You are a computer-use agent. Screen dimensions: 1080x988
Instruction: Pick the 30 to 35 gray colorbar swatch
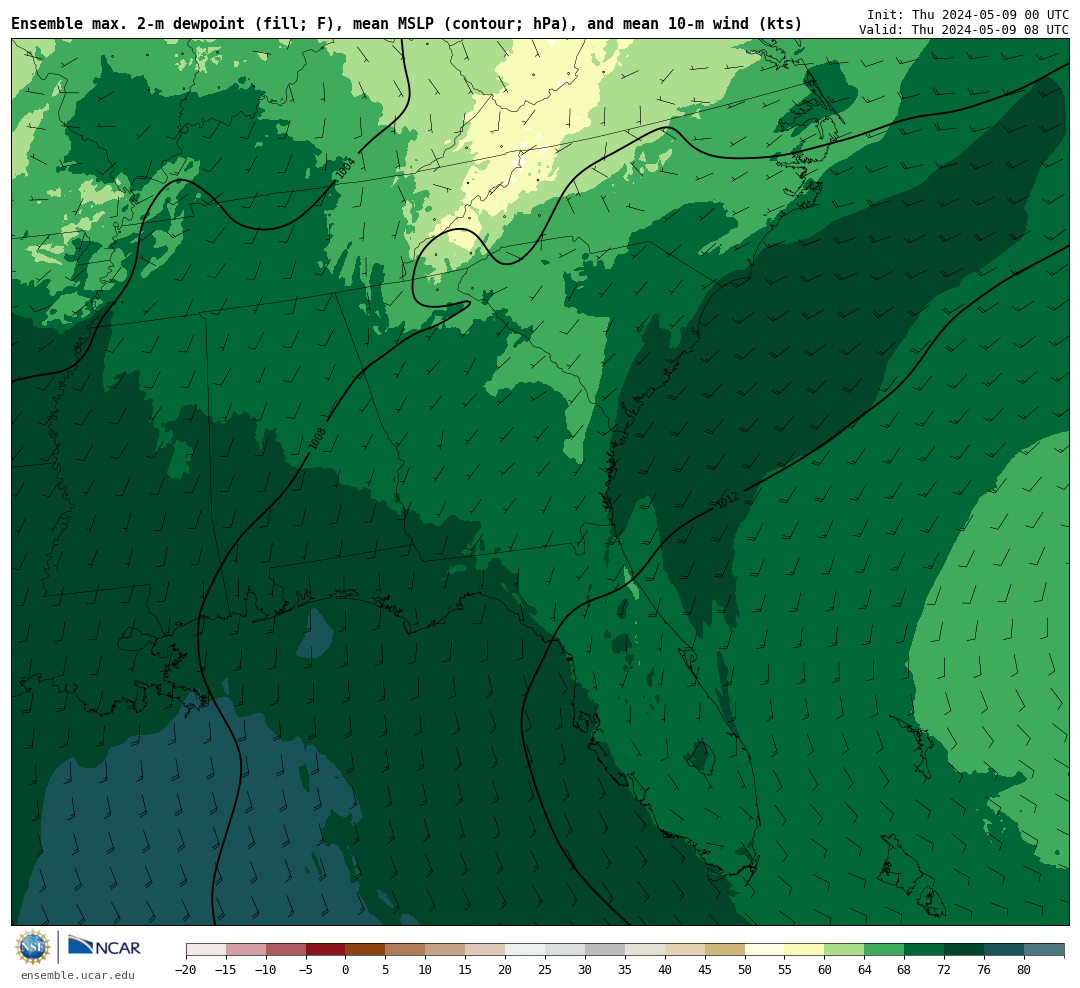[605, 950]
